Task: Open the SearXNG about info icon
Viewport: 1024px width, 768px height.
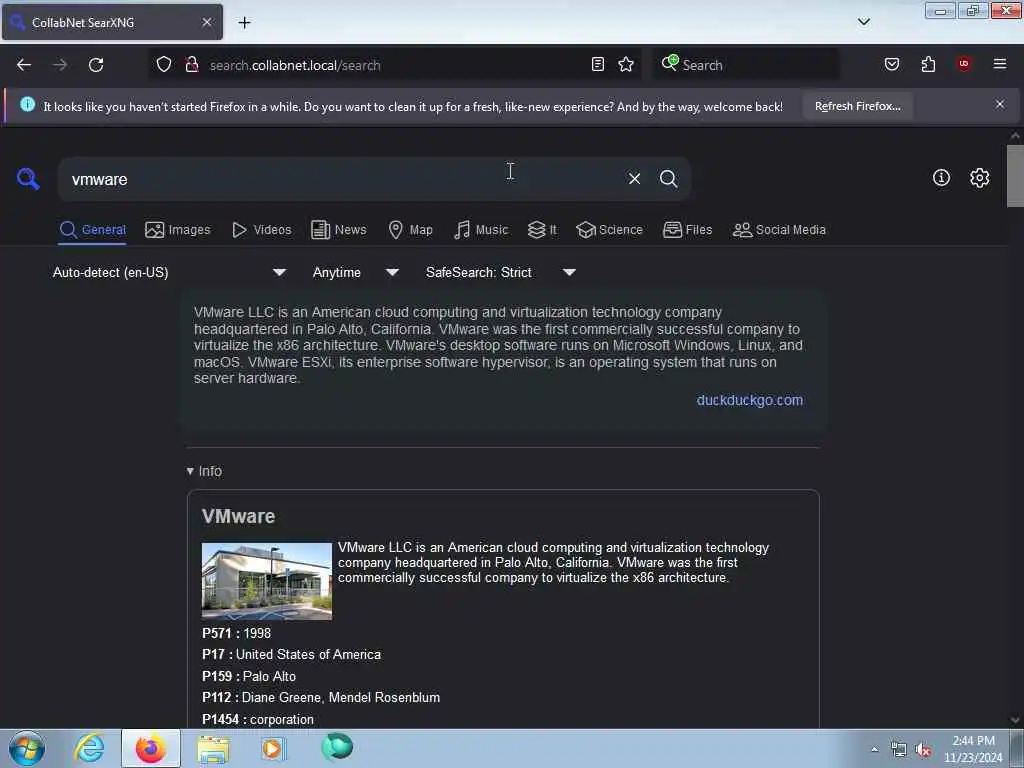Action: [941, 178]
